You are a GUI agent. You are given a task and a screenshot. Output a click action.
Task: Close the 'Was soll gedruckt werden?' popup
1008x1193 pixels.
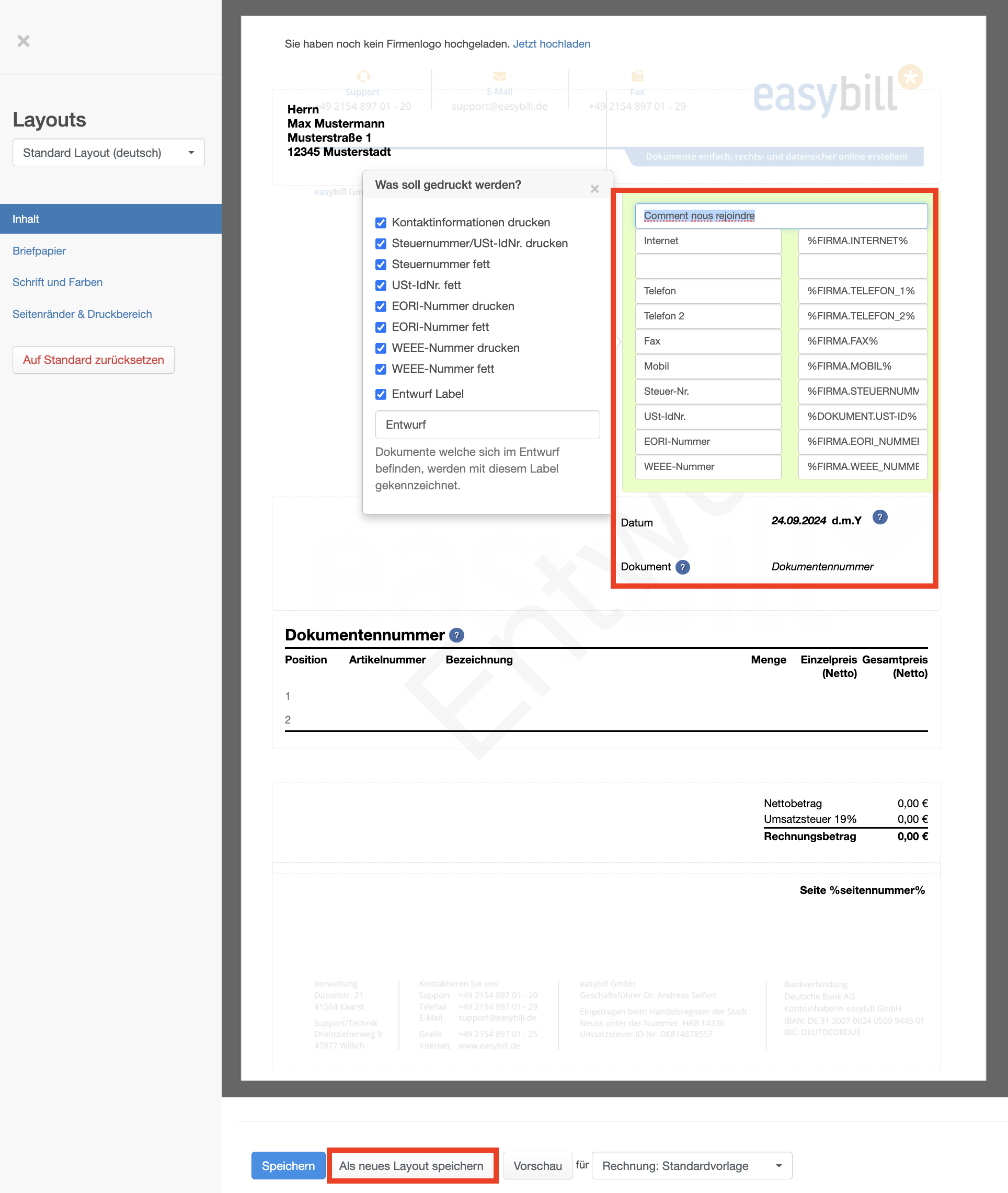[x=595, y=189]
